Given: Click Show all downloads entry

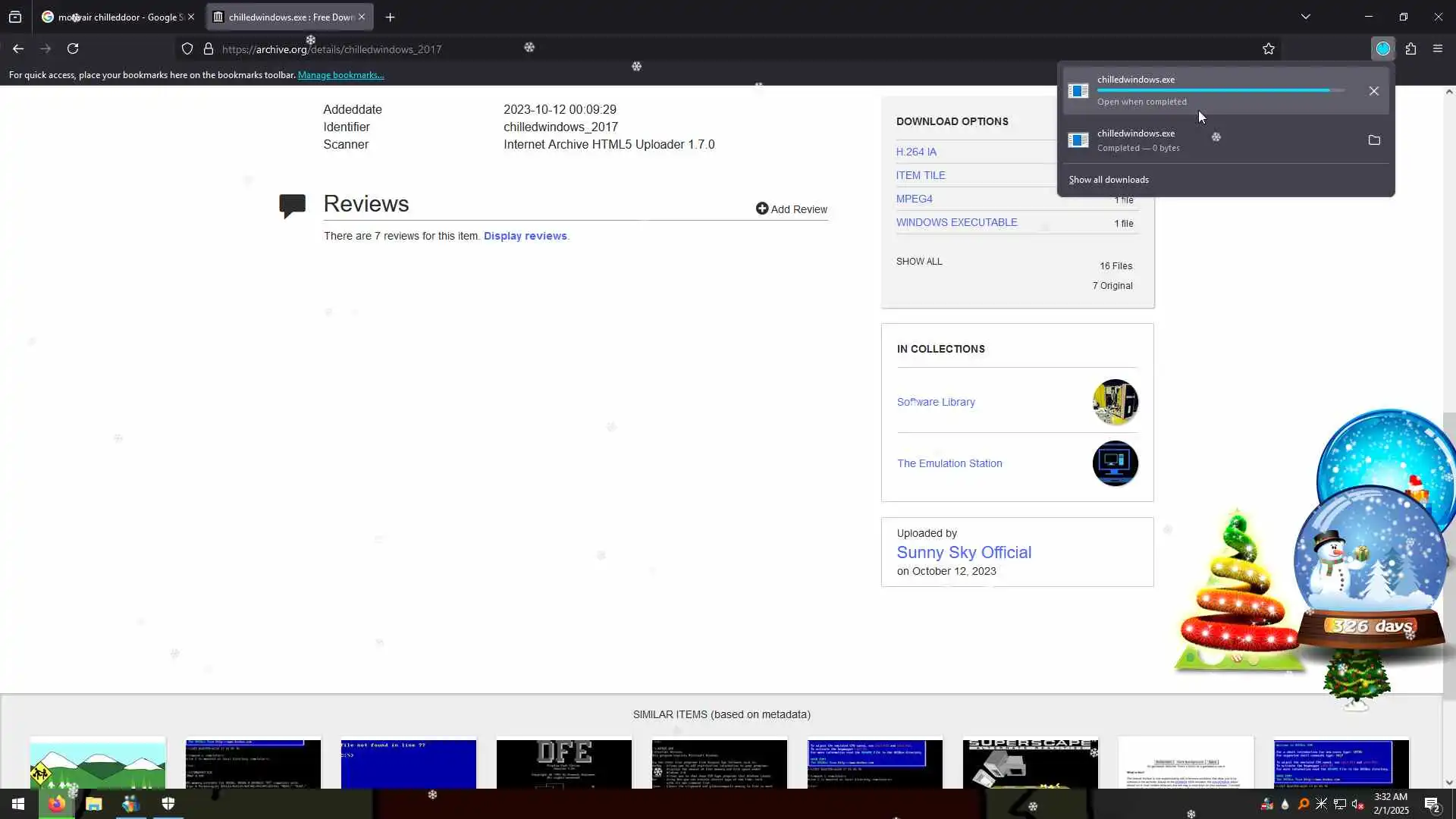Looking at the screenshot, I should pyautogui.click(x=1109, y=180).
